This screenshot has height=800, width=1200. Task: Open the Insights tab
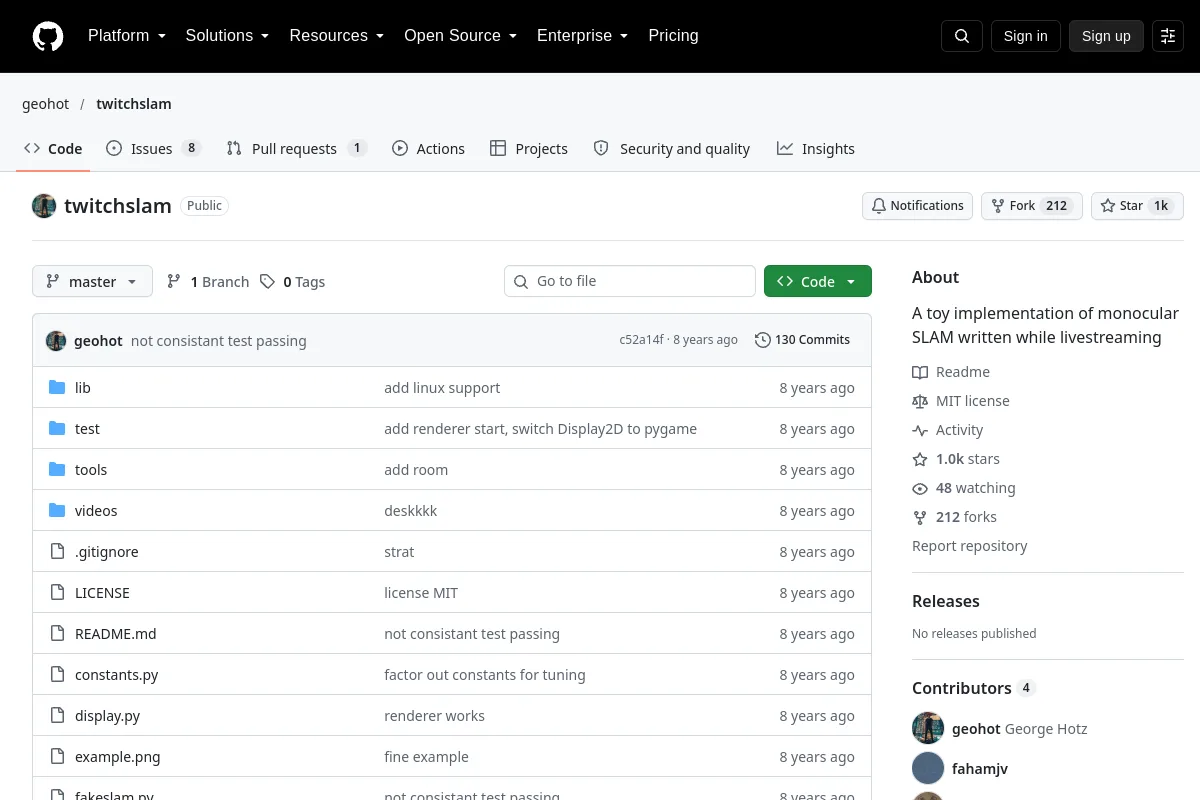(x=816, y=149)
